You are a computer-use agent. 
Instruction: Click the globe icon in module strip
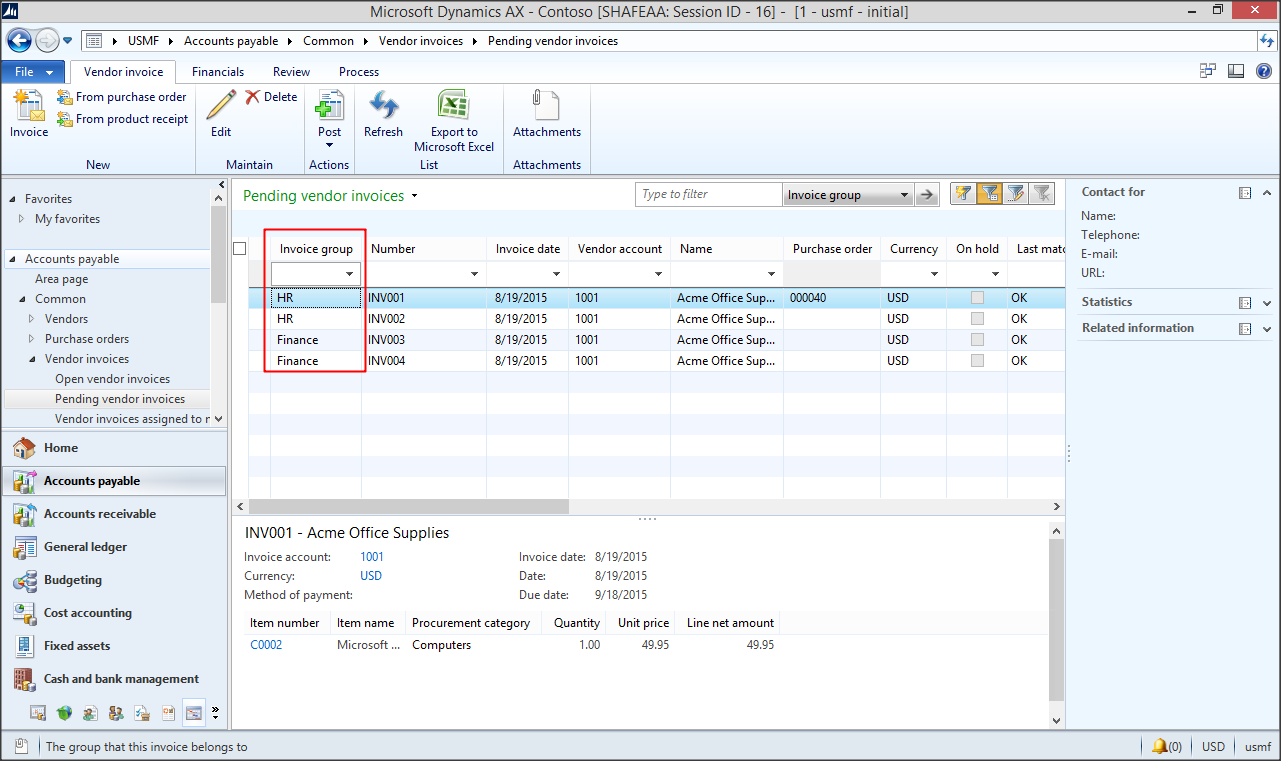(64, 713)
